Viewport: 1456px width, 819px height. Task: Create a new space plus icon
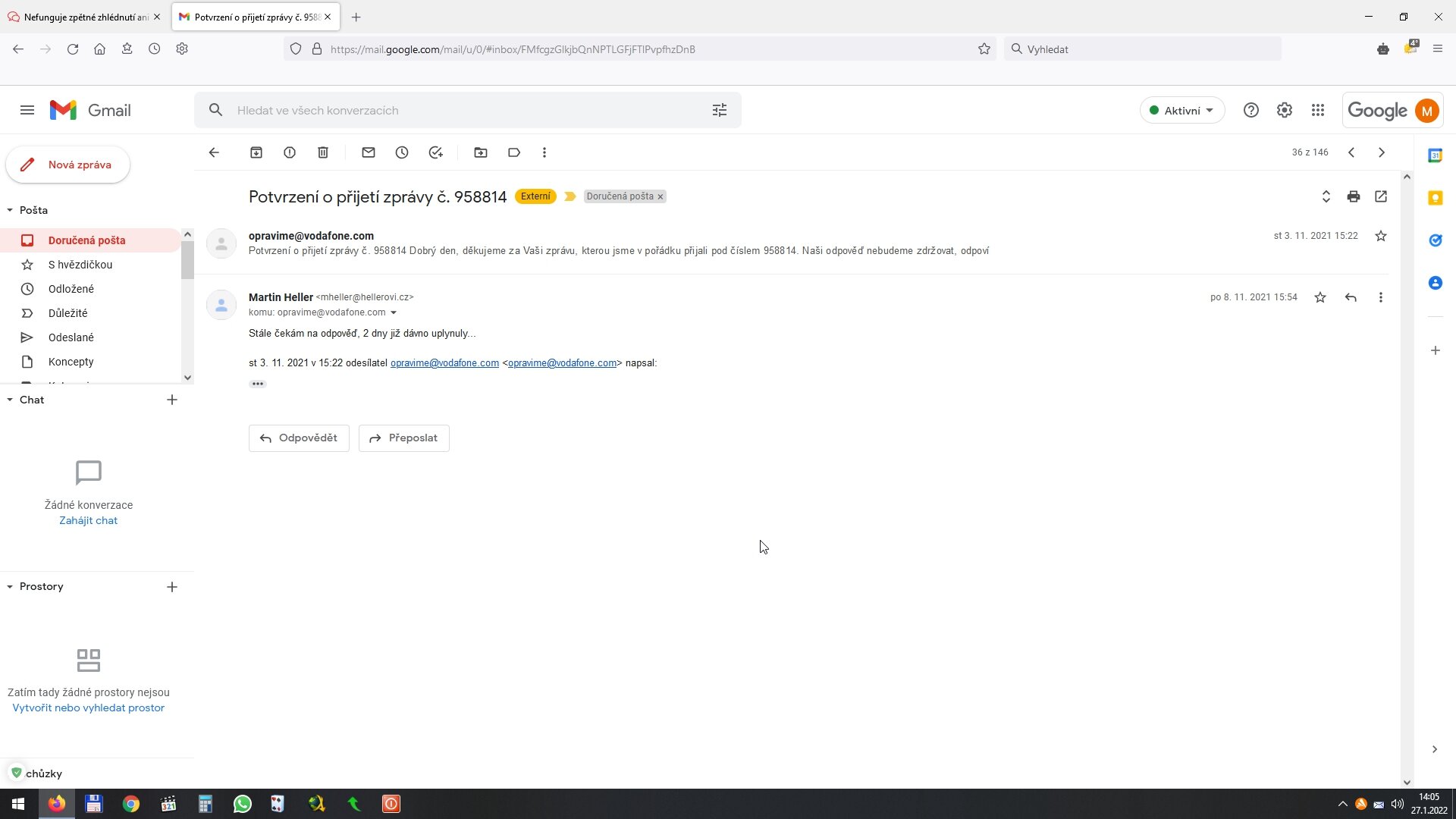[x=172, y=587]
